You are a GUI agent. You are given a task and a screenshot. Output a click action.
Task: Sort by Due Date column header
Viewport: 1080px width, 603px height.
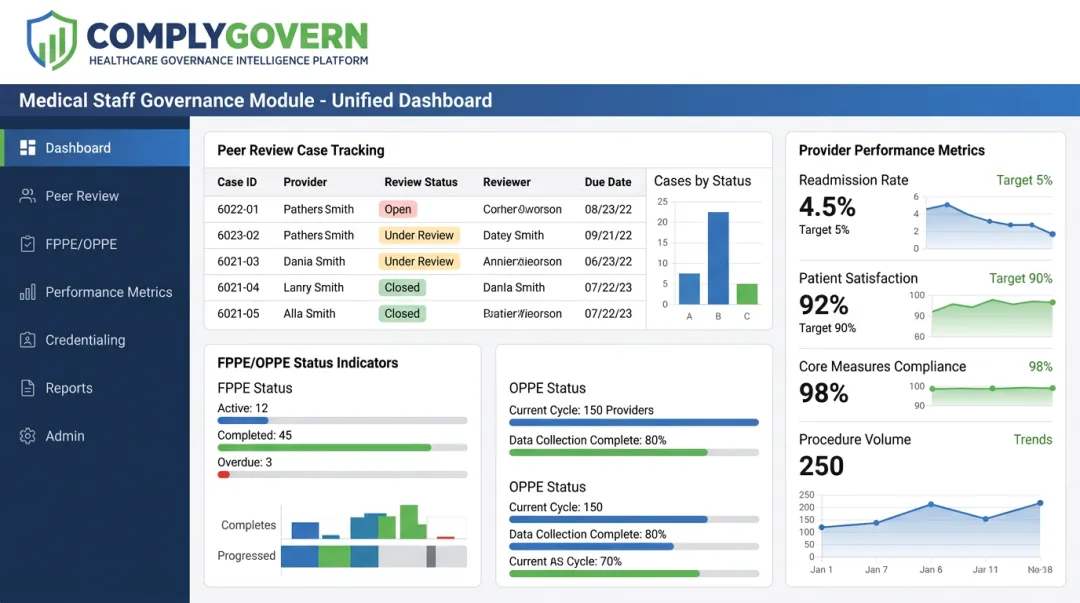coord(608,182)
